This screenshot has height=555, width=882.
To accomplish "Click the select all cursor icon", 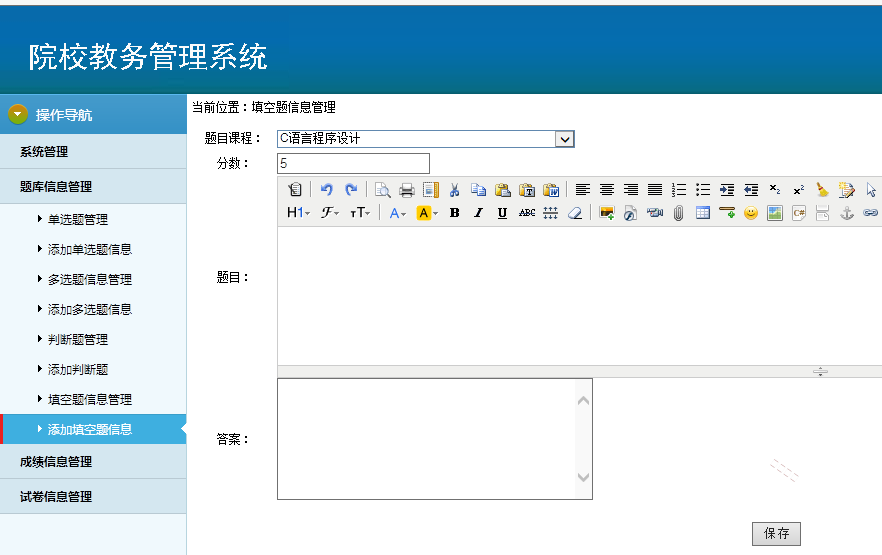I will (871, 189).
